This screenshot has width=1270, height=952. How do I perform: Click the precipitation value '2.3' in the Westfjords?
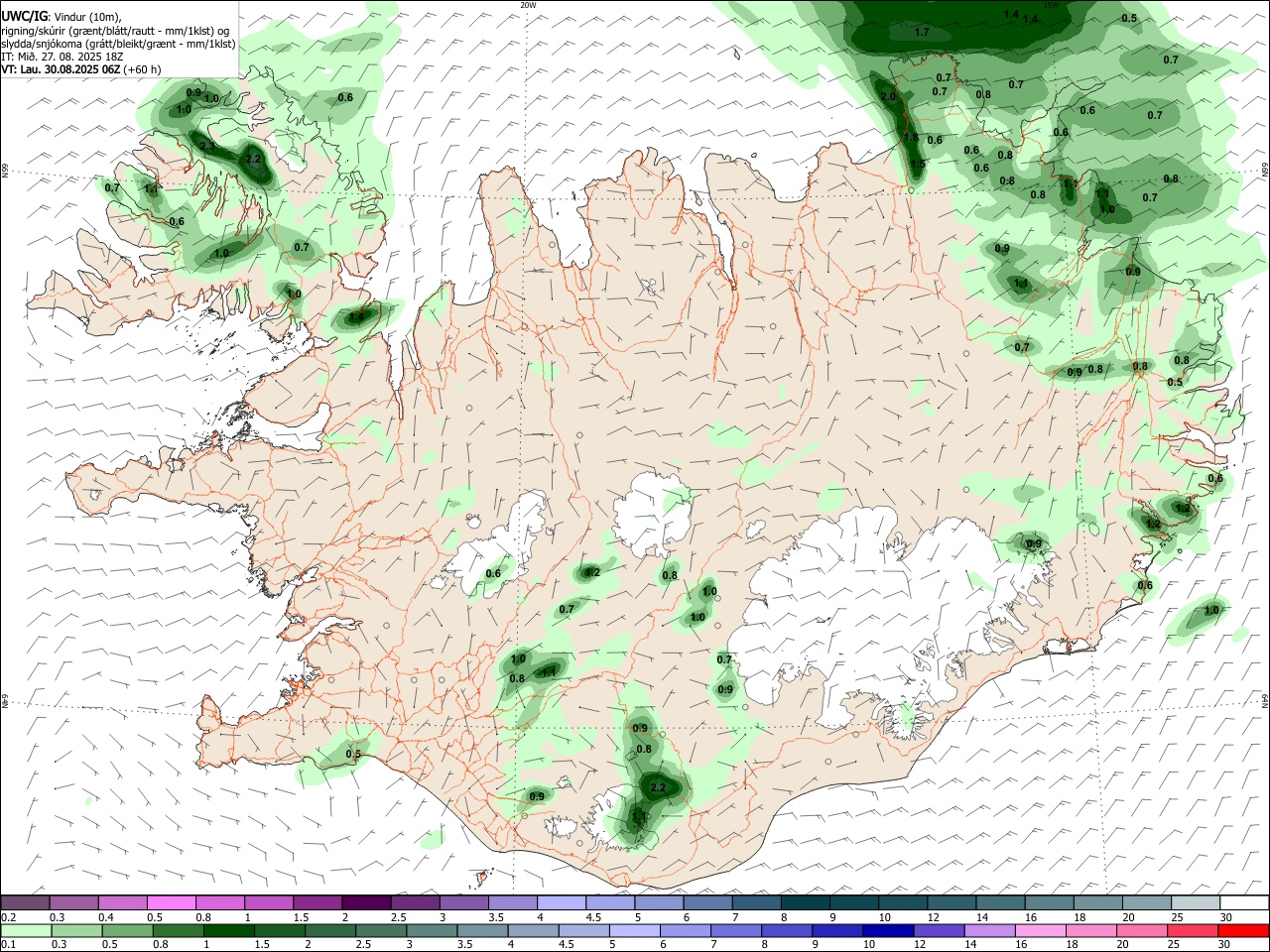click(207, 146)
